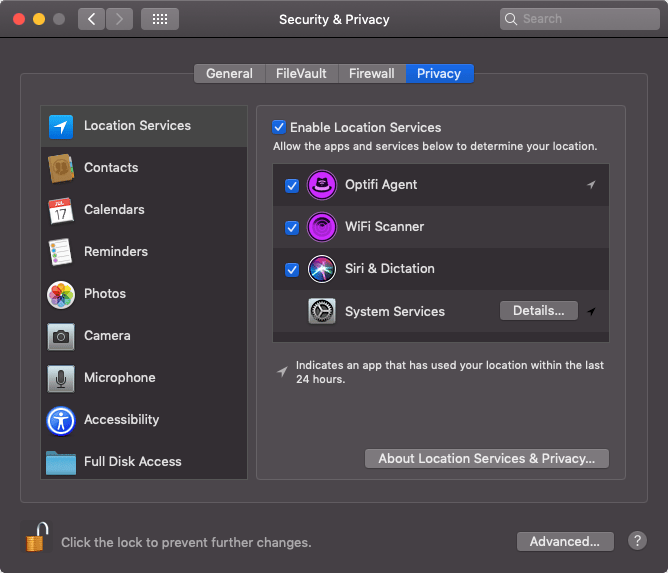
Task: Click the Accessibility icon in sidebar
Action: [61, 420]
